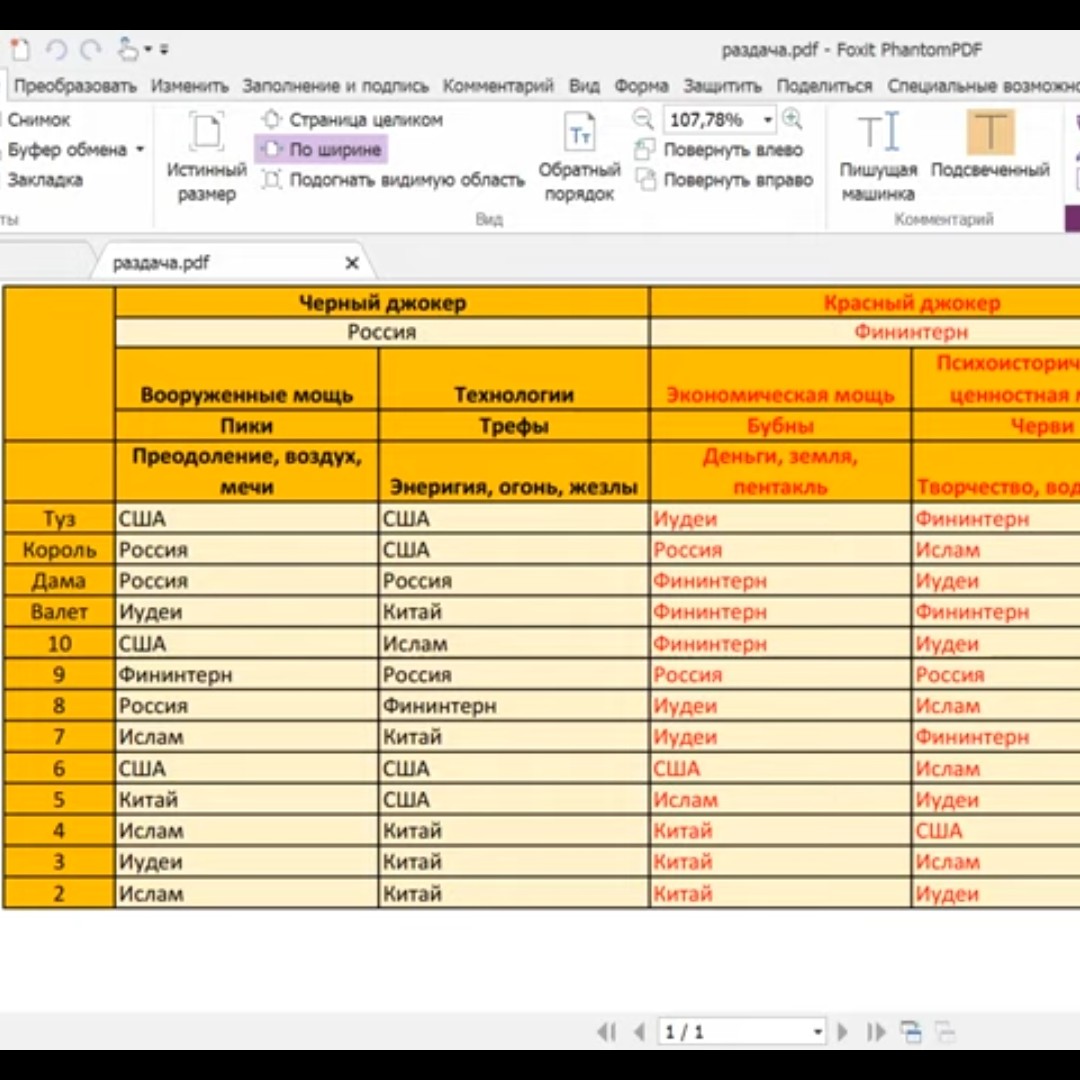
Task: Click the Бубны suit cell
Action: 780,426
